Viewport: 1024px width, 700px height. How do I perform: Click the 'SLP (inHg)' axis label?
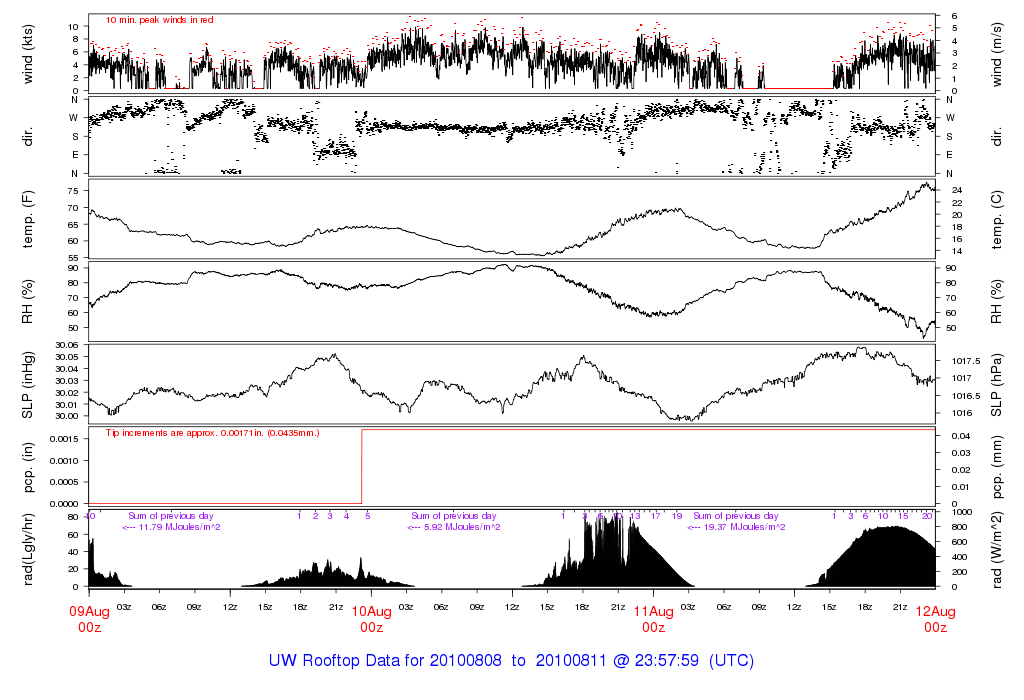click(x=27, y=385)
